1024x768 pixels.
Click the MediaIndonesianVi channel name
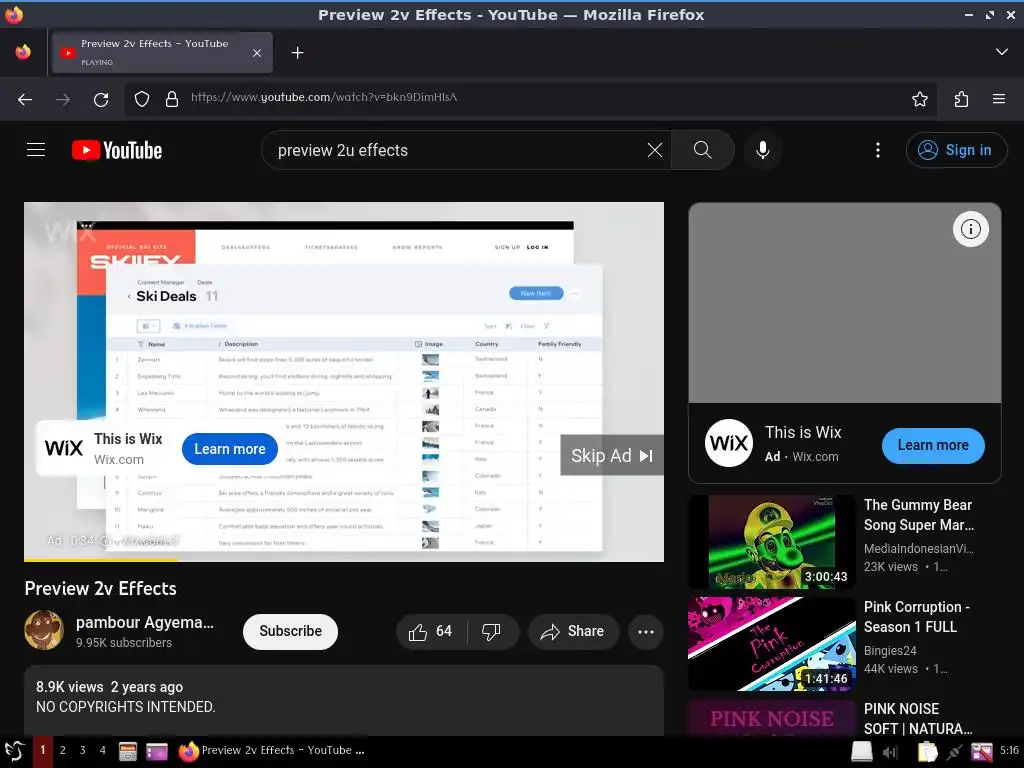(x=918, y=549)
